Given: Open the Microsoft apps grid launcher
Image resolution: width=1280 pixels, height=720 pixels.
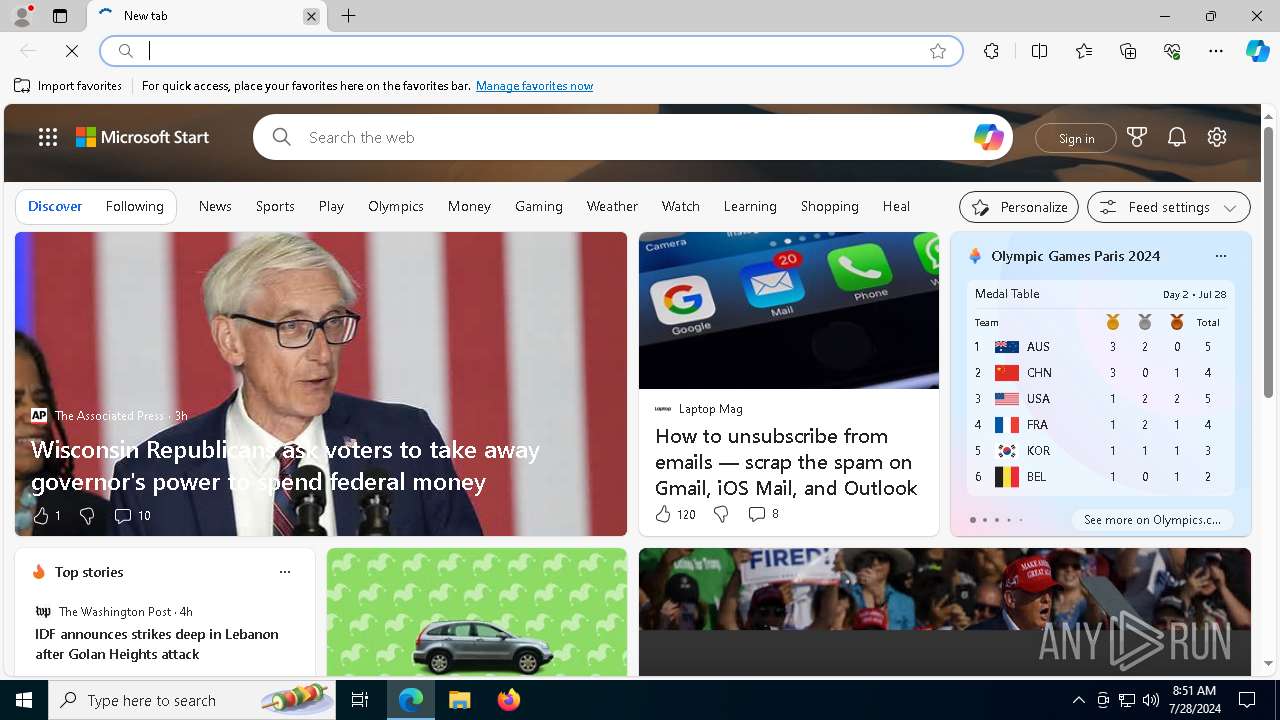Looking at the screenshot, I should coord(48,137).
